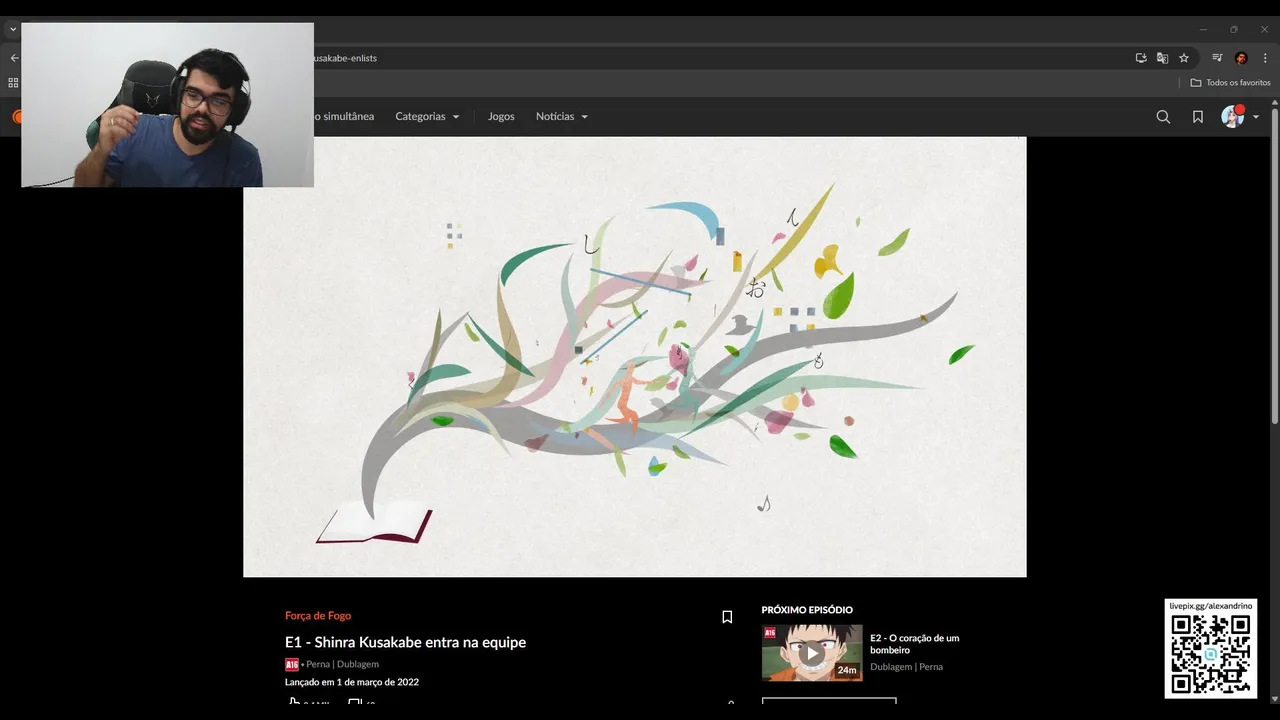Image resolution: width=1280 pixels, height=720 pixels.
Task: Open the Chrome three-dot menu
Action: click(x=1265, y=58)
